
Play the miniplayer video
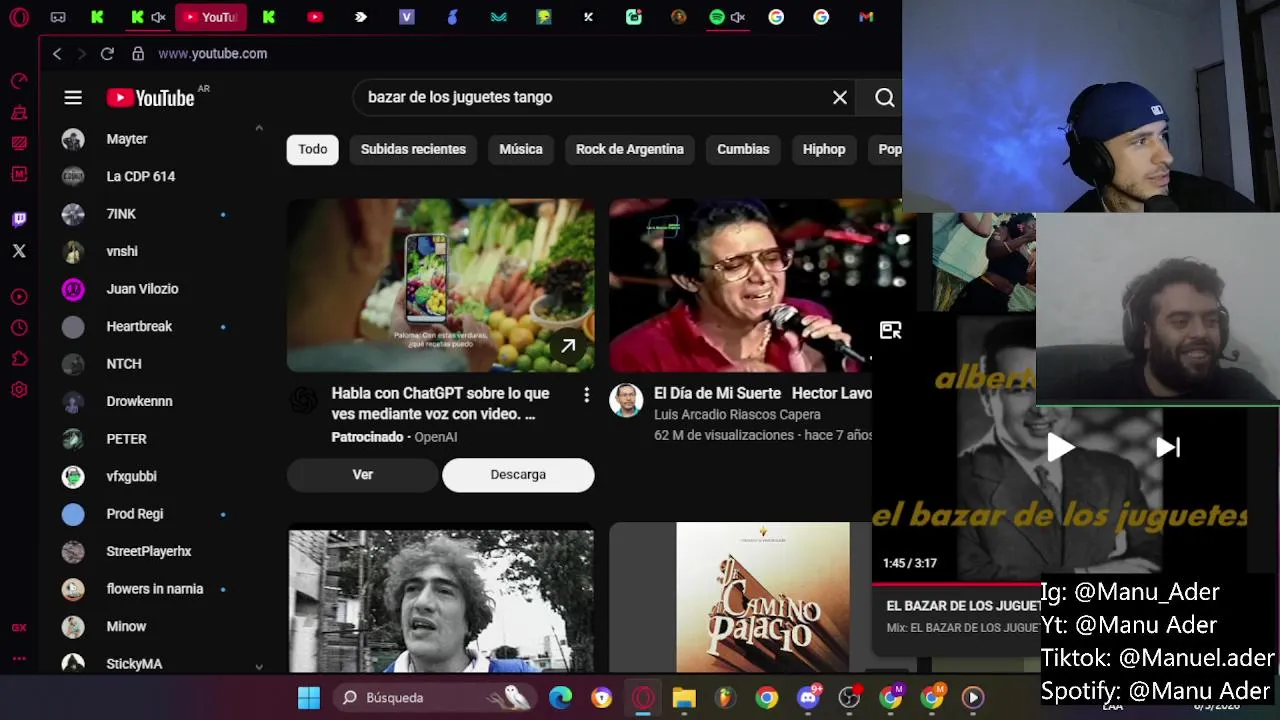pos(1060,447)
